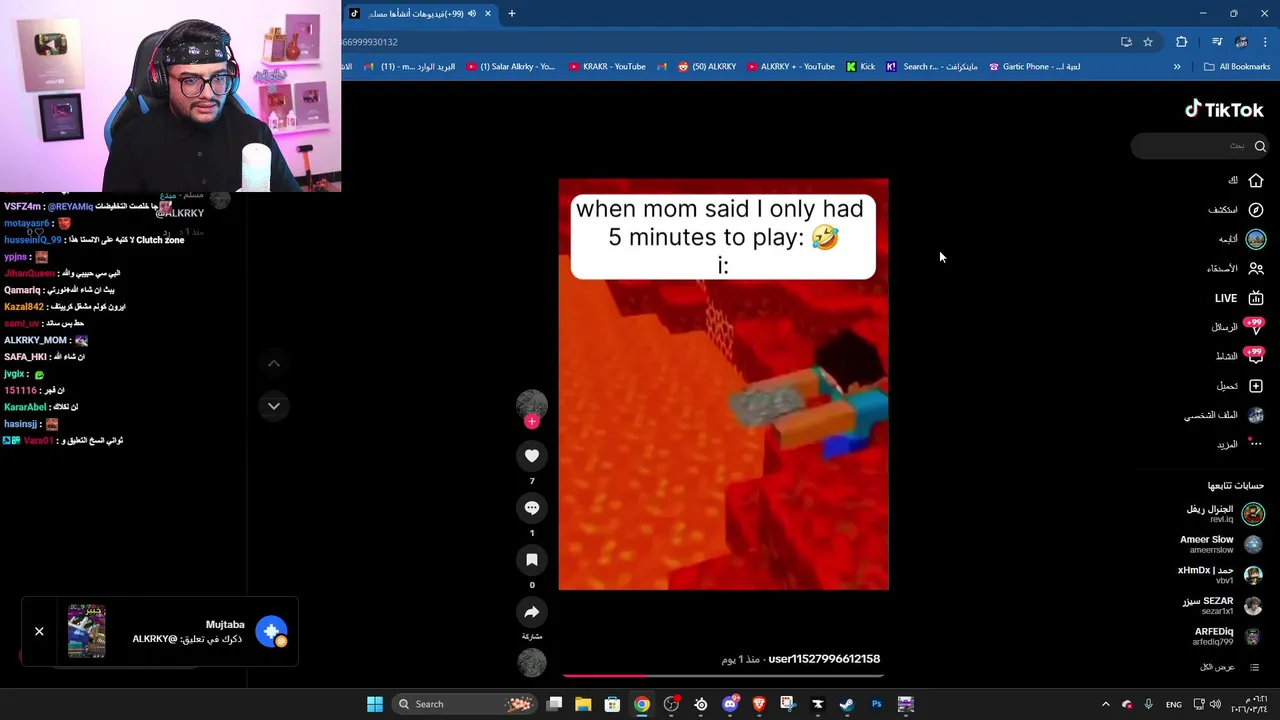1280x720 pixels.
Task: Seek within the video progress bar
Action: tap(723, 676)
